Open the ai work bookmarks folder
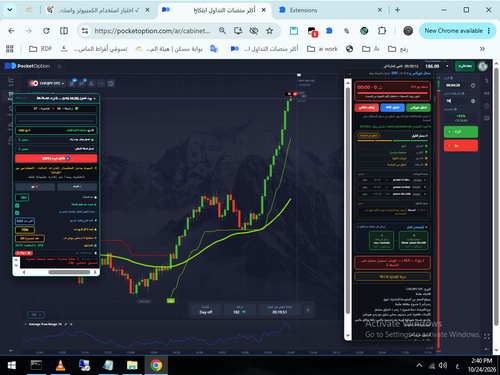Screen dimensions: 500x375 point(322,49)
